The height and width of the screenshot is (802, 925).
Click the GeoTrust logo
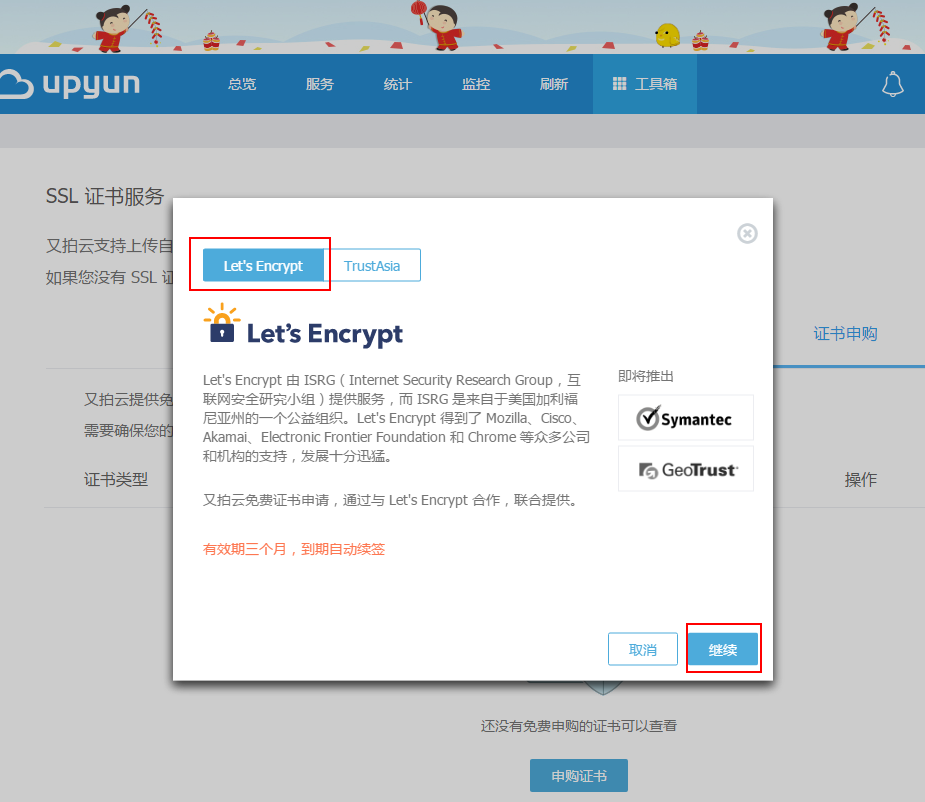point(686,469)
